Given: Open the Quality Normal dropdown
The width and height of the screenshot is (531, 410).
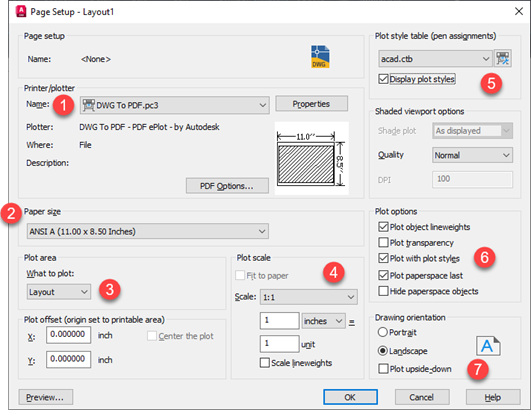Looking at the screenshot, I should coord(472,155).
